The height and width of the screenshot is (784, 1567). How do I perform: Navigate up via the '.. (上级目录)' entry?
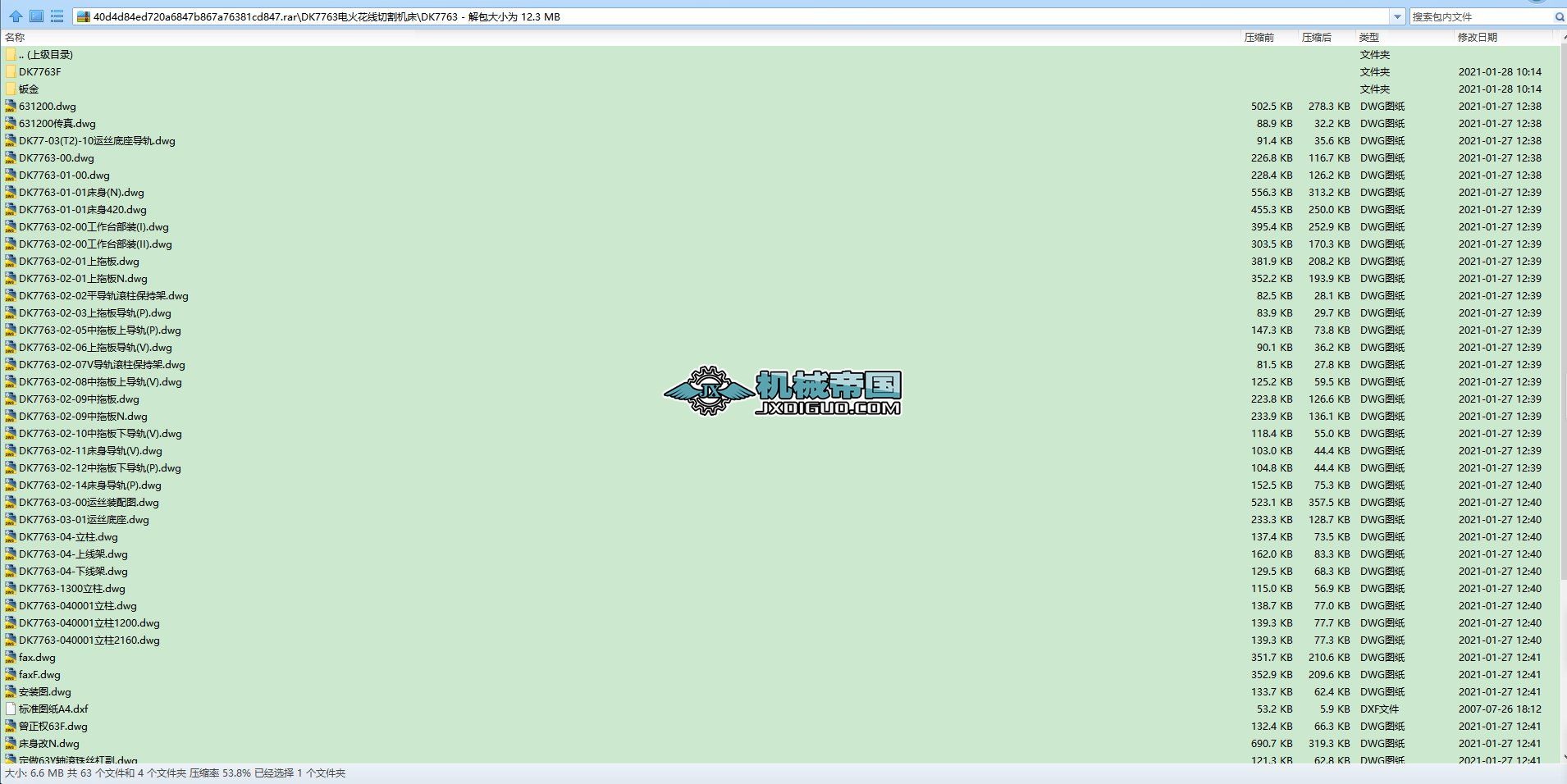pyautogui.click(x=45, y=54)
